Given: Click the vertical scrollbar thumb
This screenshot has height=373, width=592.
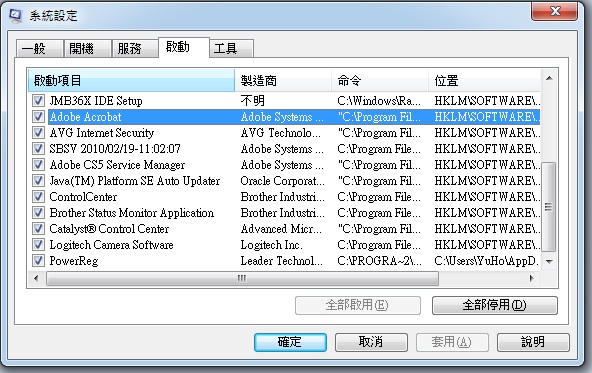Looking at the screenshot, I should click(549, 207).
